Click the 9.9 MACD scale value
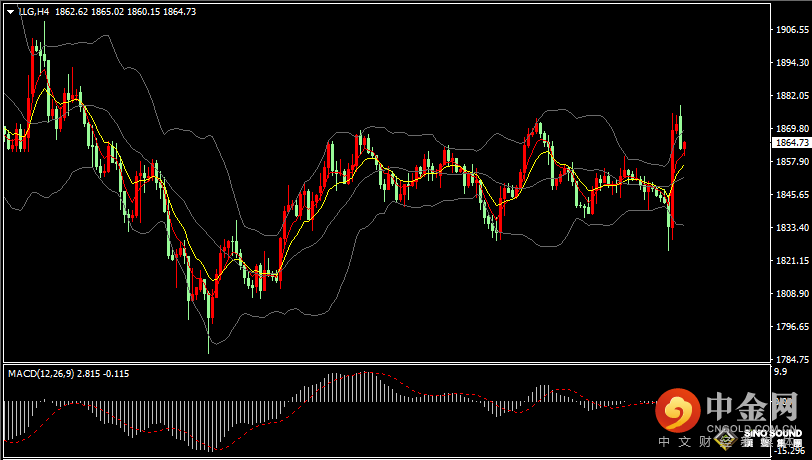The image size is (812, 460). [780, 371]
